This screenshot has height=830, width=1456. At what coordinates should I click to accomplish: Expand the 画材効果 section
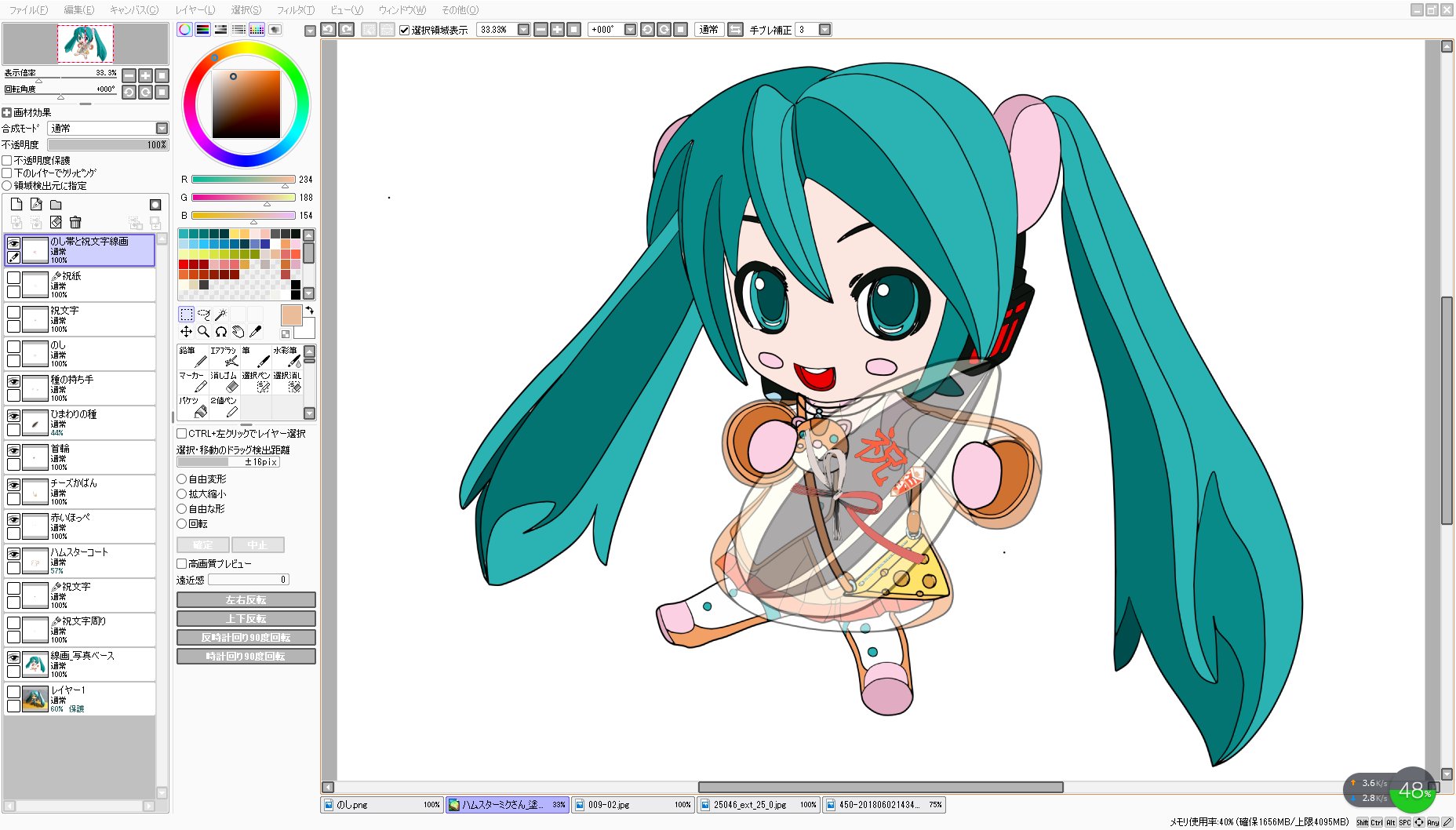6,112
